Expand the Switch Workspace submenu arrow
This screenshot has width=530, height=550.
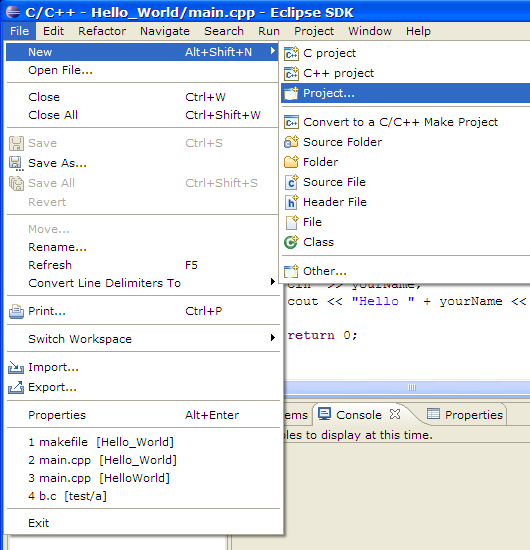273,337
